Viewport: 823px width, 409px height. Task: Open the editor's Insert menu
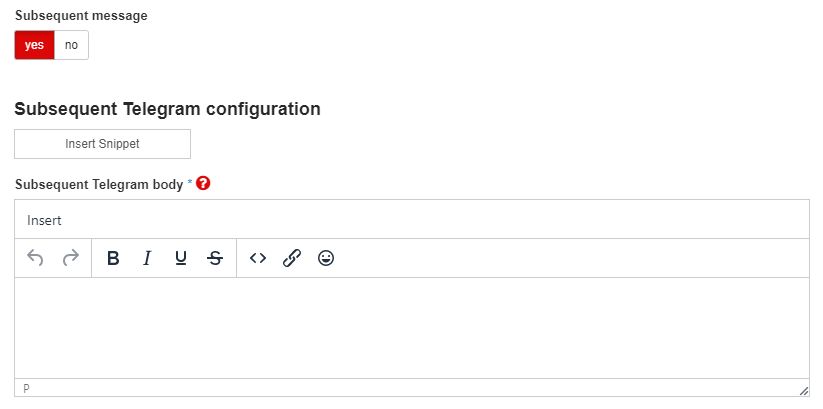(x=45, y=220)
